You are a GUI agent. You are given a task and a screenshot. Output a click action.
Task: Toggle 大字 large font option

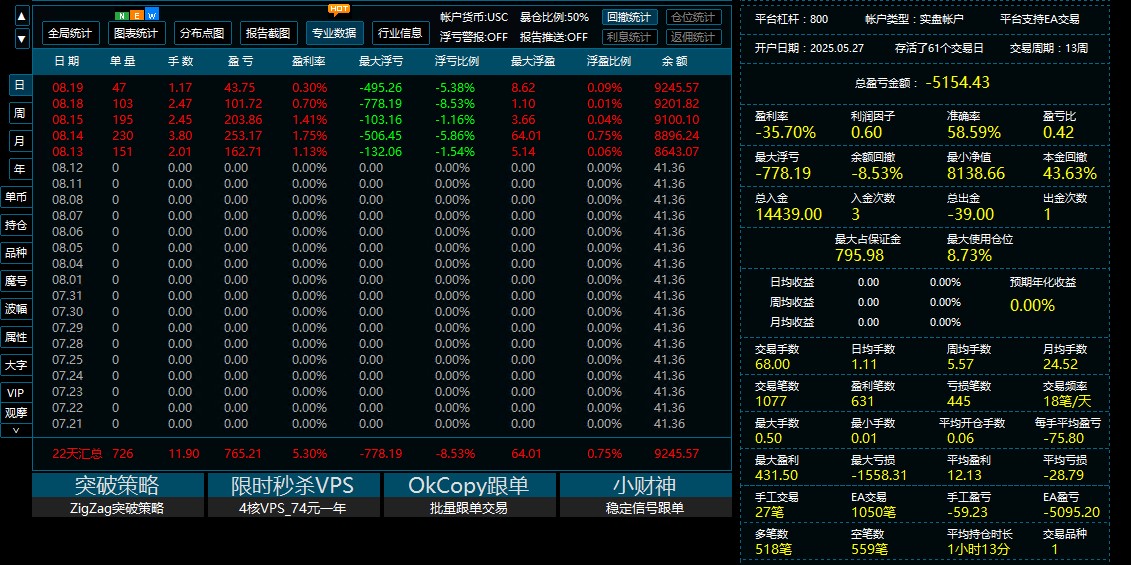tap(16, 365)
